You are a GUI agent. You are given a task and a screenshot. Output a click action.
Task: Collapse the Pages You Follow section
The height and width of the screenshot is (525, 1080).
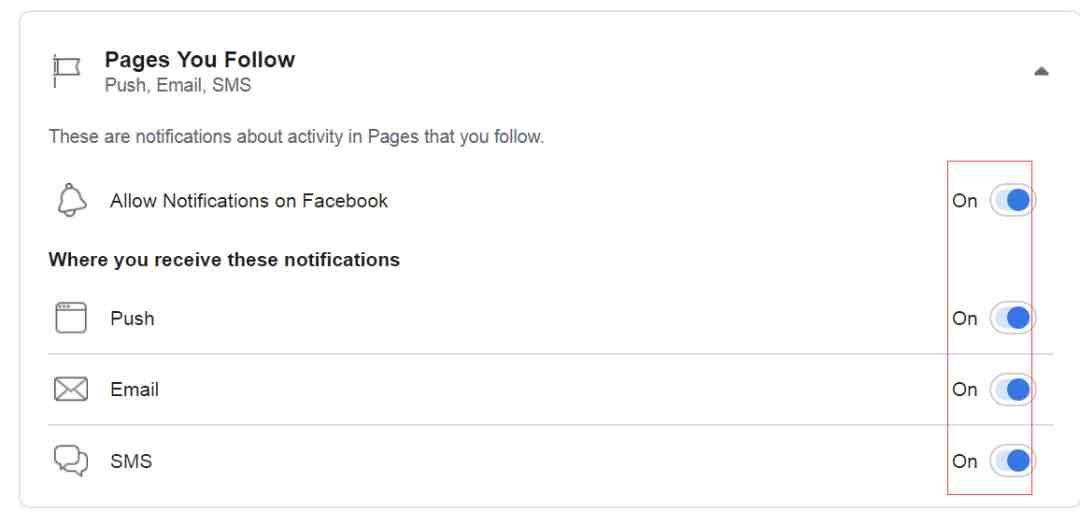(x=1041, y=71)
